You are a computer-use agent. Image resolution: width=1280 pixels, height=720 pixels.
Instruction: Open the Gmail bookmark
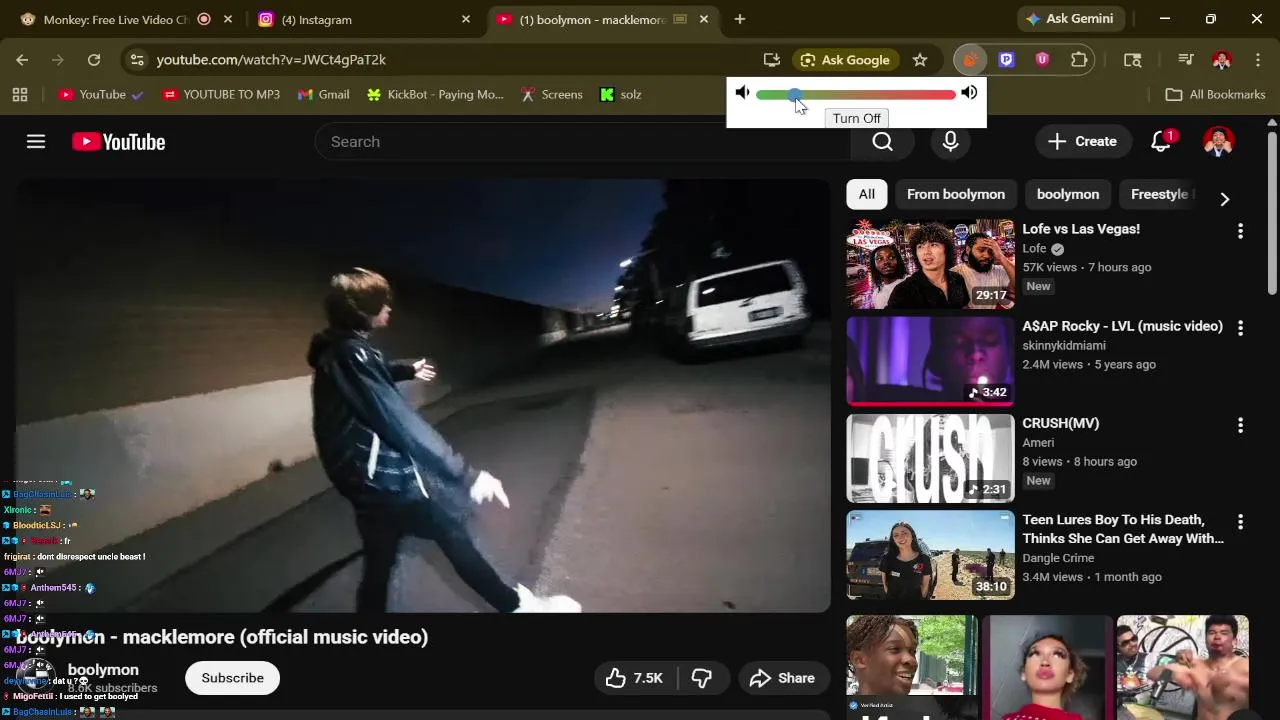323,94
